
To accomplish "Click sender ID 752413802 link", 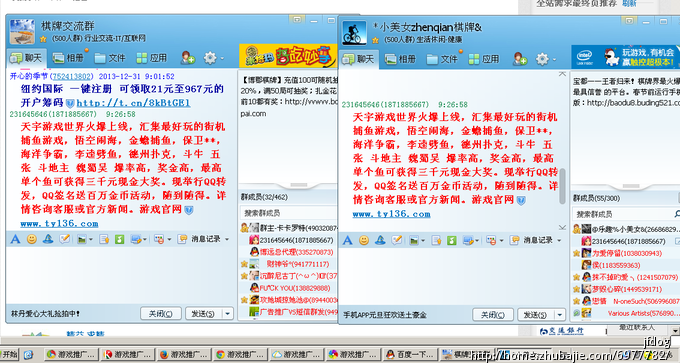I will (x=72, y=76).
